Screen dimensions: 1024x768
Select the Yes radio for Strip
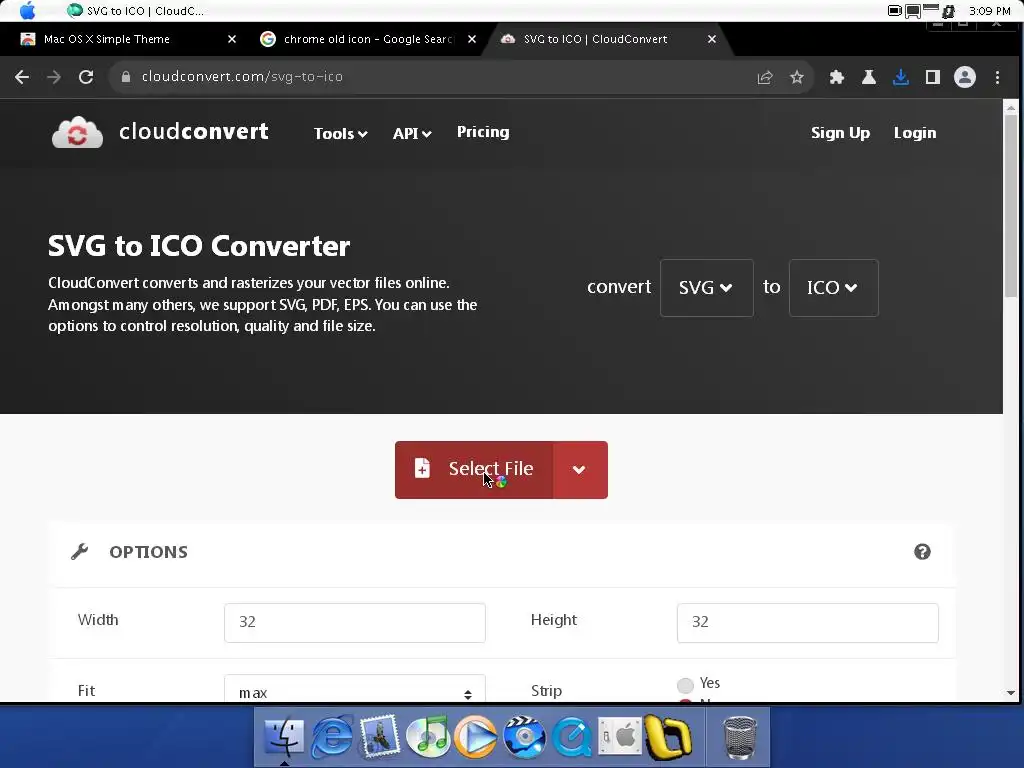tap(685, 685)
